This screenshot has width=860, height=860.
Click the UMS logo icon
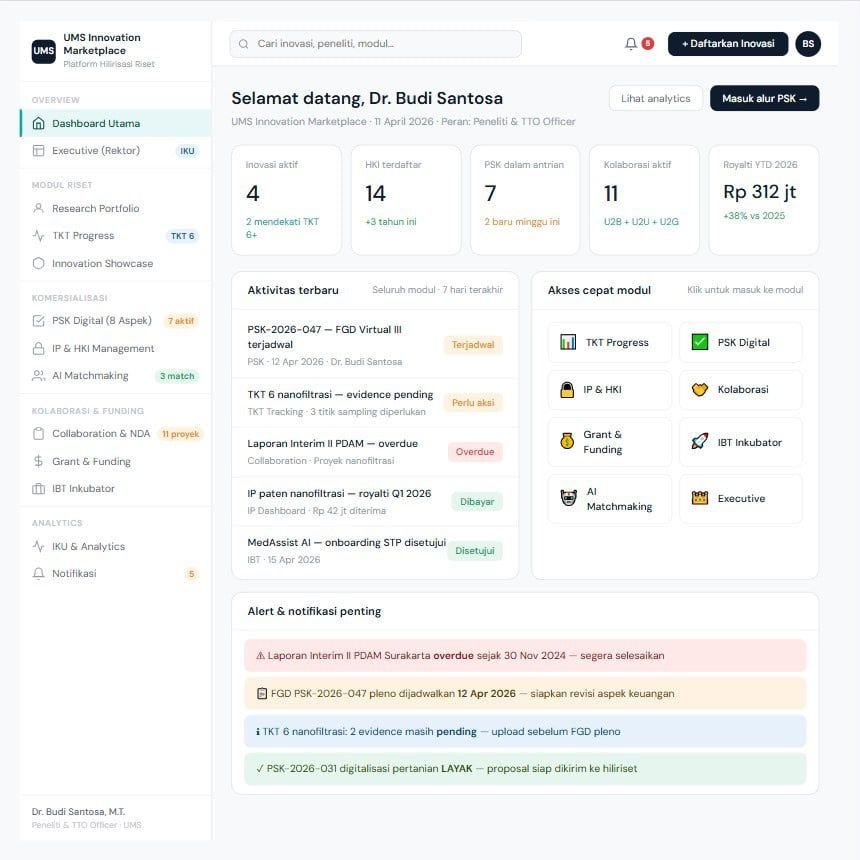43,51
